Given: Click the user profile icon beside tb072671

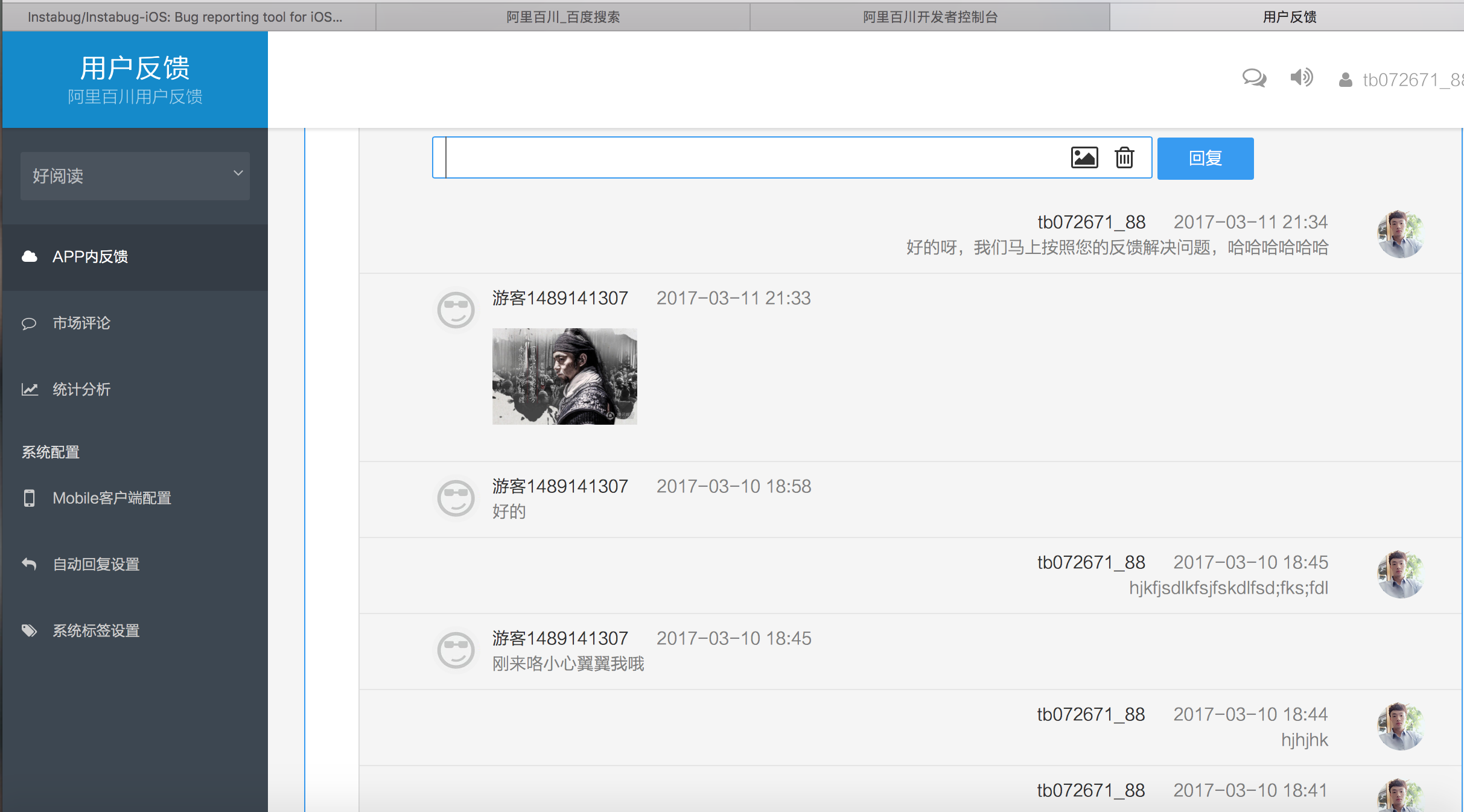Looking at the screenshot, I should tap(1345, 80).
